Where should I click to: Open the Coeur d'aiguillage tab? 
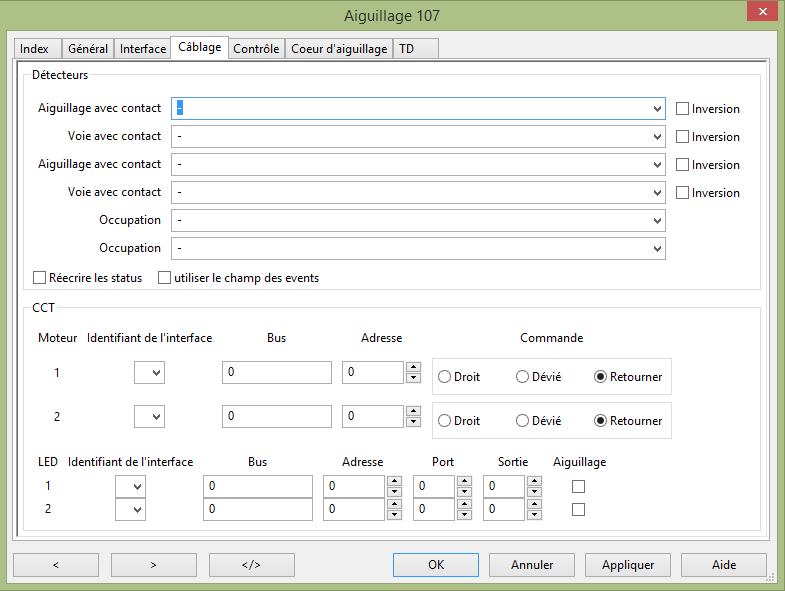pos(339,49)
